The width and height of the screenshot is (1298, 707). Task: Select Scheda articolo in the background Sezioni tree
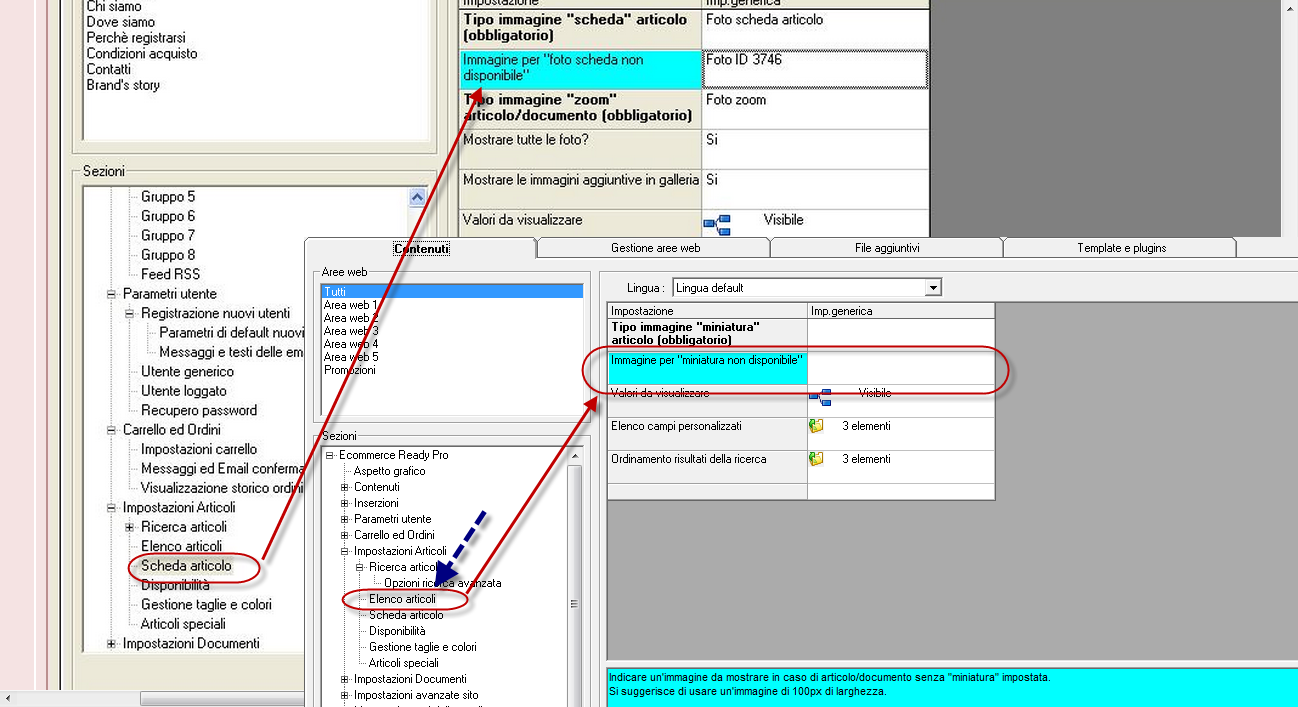click(186, 566)
